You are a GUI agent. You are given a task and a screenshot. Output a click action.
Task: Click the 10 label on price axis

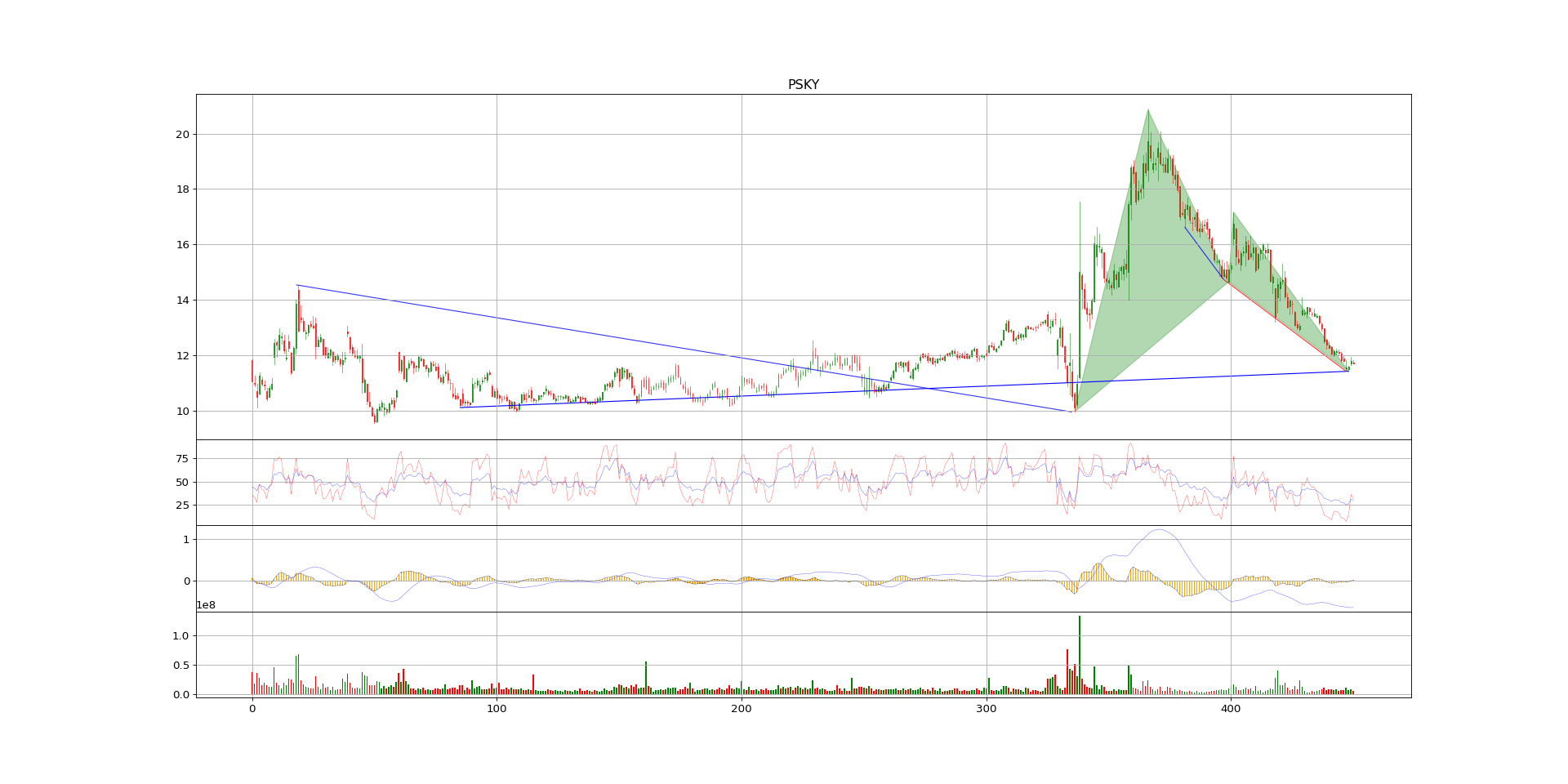182,412
